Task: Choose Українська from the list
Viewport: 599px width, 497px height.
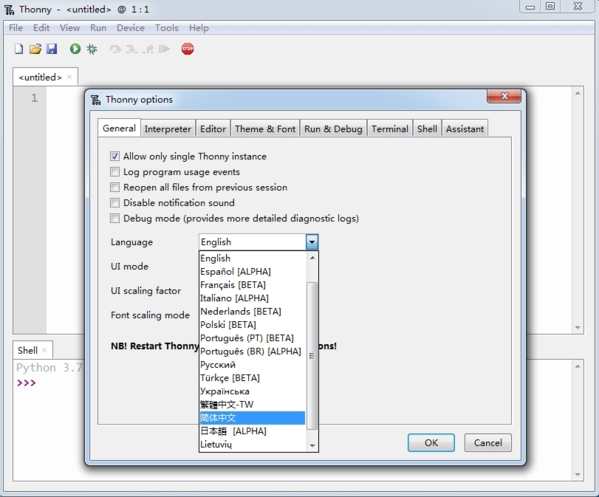Action: tap(253, 391)
